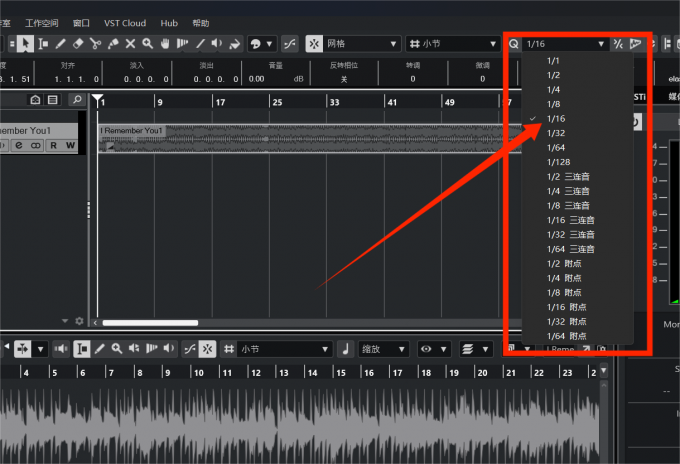Open the track list settings gear

79,321
